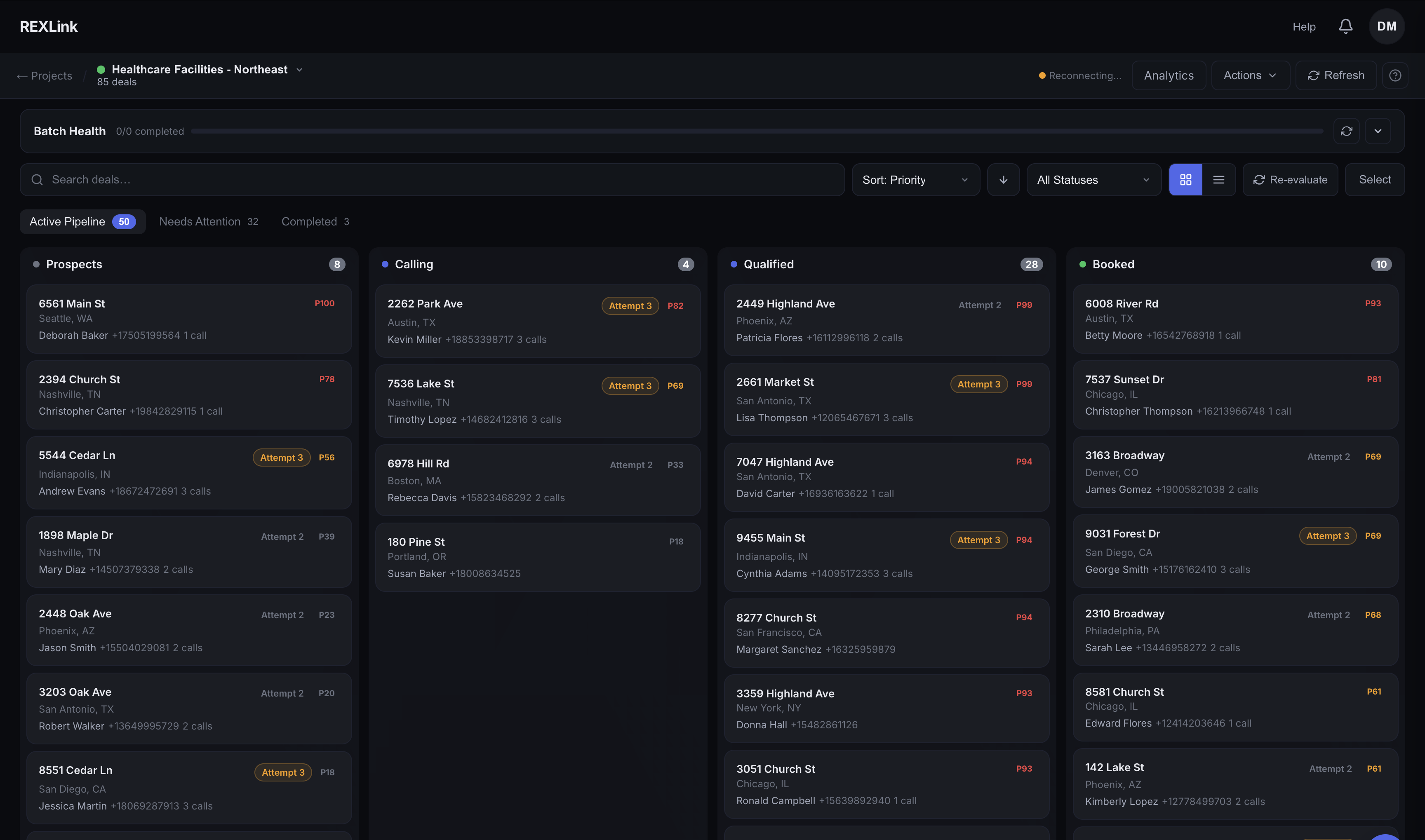Click the Search deals input field
Screen dimensions: 1425x840
[x=226, y=179]
